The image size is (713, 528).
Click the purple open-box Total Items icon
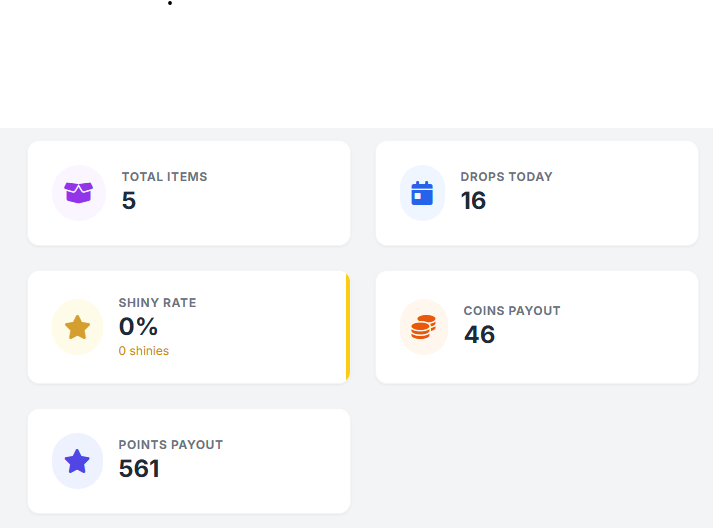[x=79, y=192]
